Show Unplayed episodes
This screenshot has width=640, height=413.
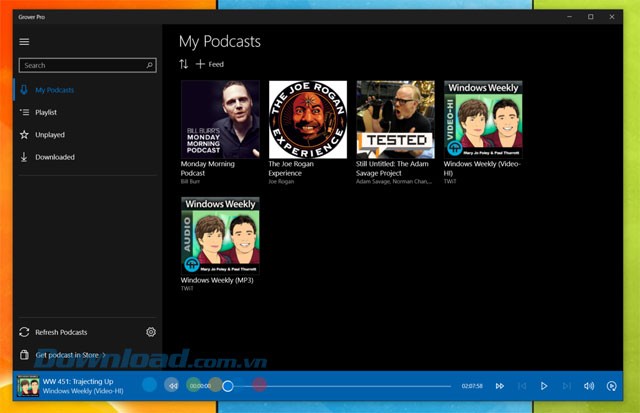click(50, 134)
